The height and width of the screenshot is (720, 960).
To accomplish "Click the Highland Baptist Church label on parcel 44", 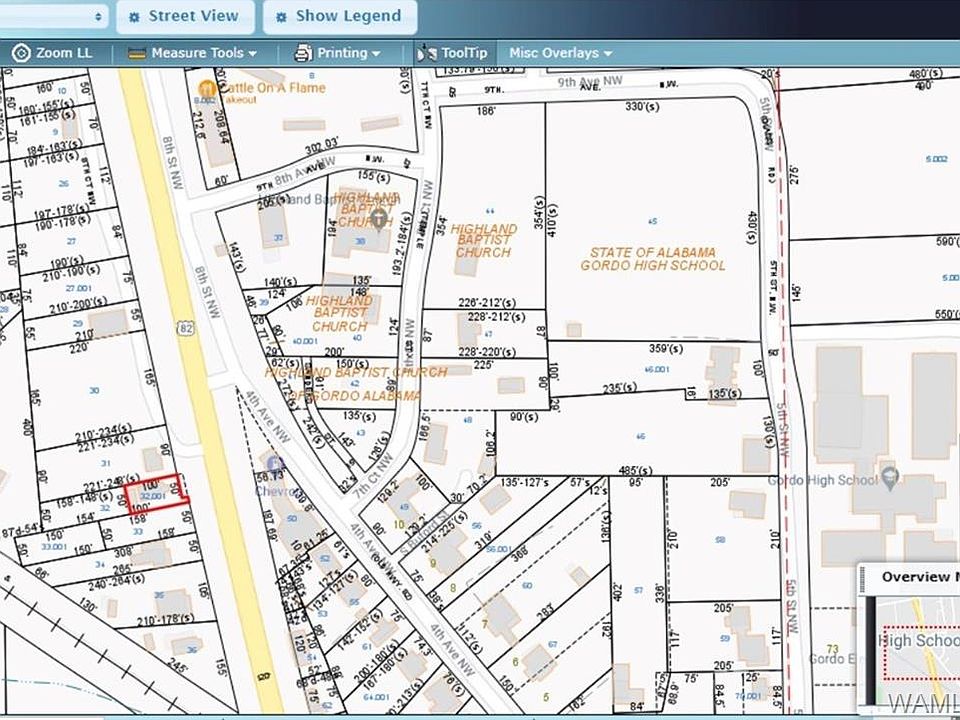I will [484, 241].
